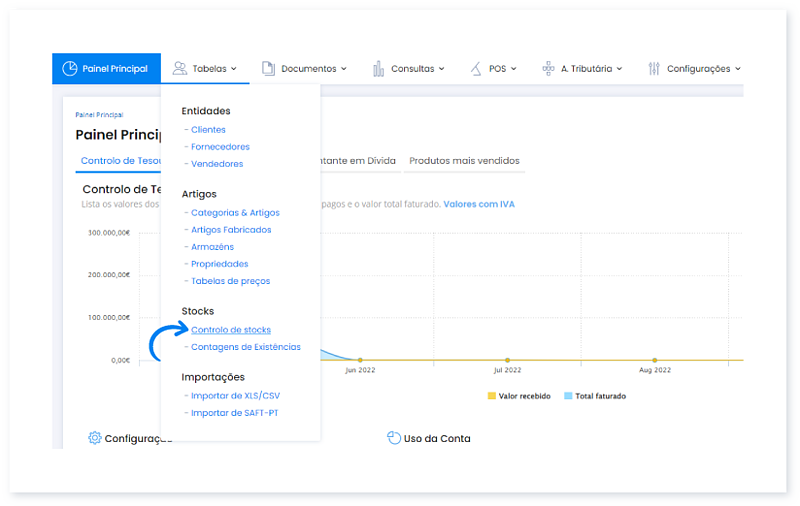
Task: Click the yellow Valor recebido legend swatch
Action: (492, 396)
